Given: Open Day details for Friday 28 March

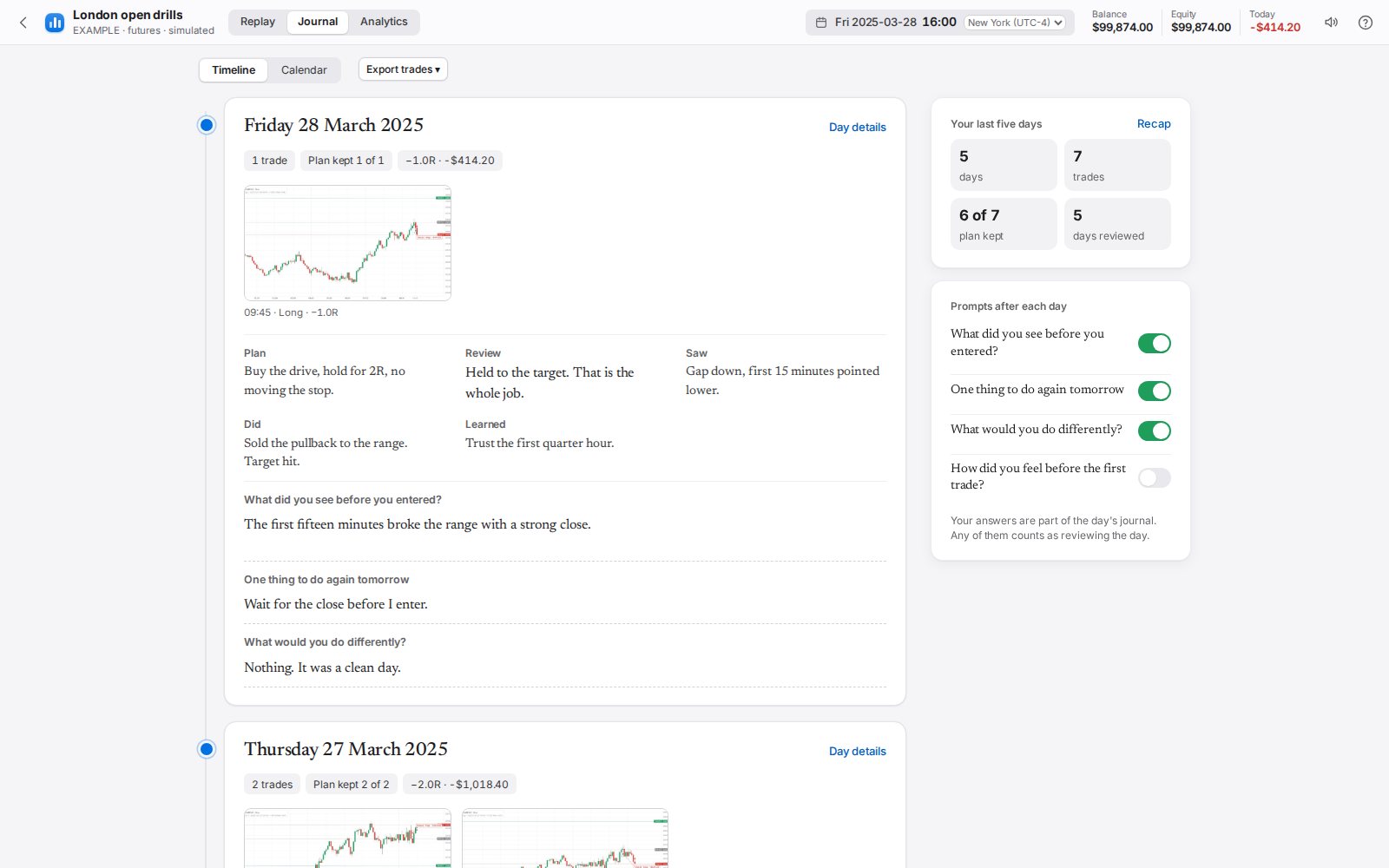Looking at the screenshot, I should [857, 127].
